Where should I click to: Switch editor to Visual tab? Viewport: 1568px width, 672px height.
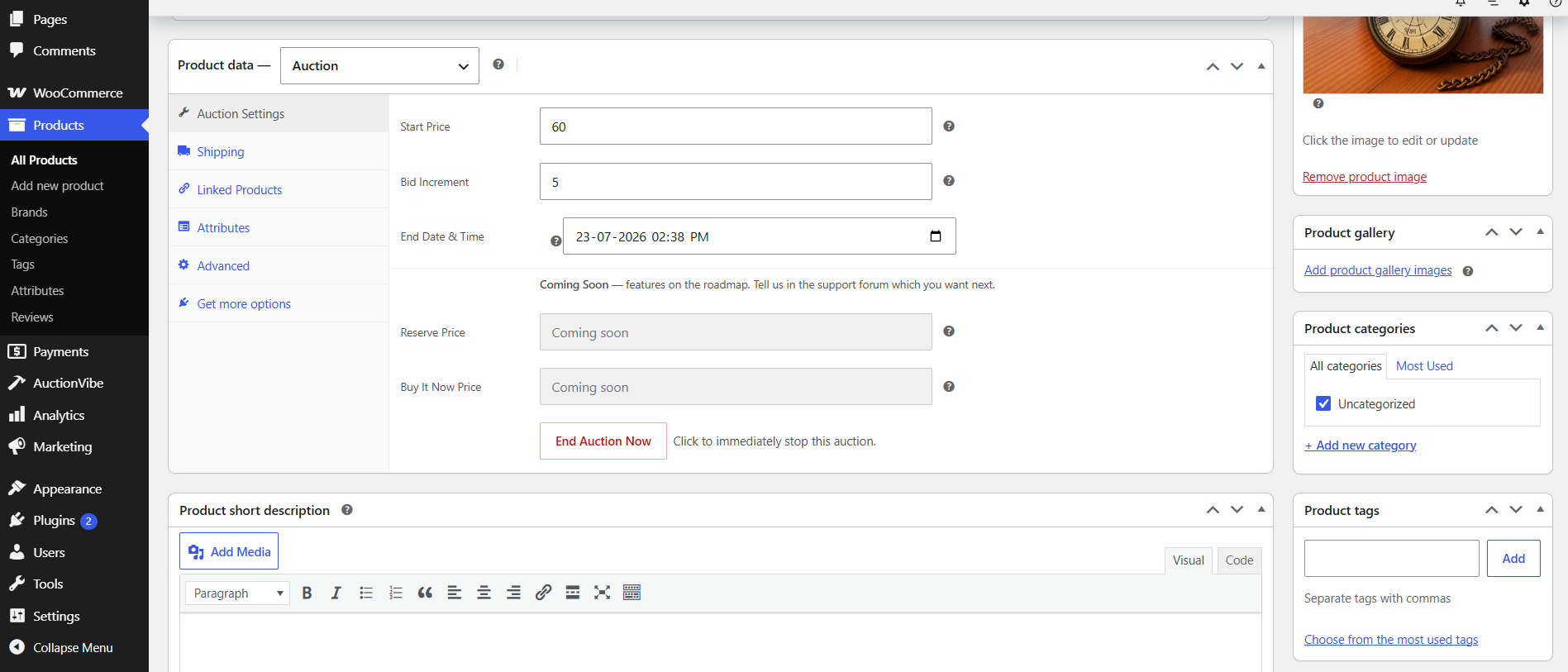tap(1188, 560)
